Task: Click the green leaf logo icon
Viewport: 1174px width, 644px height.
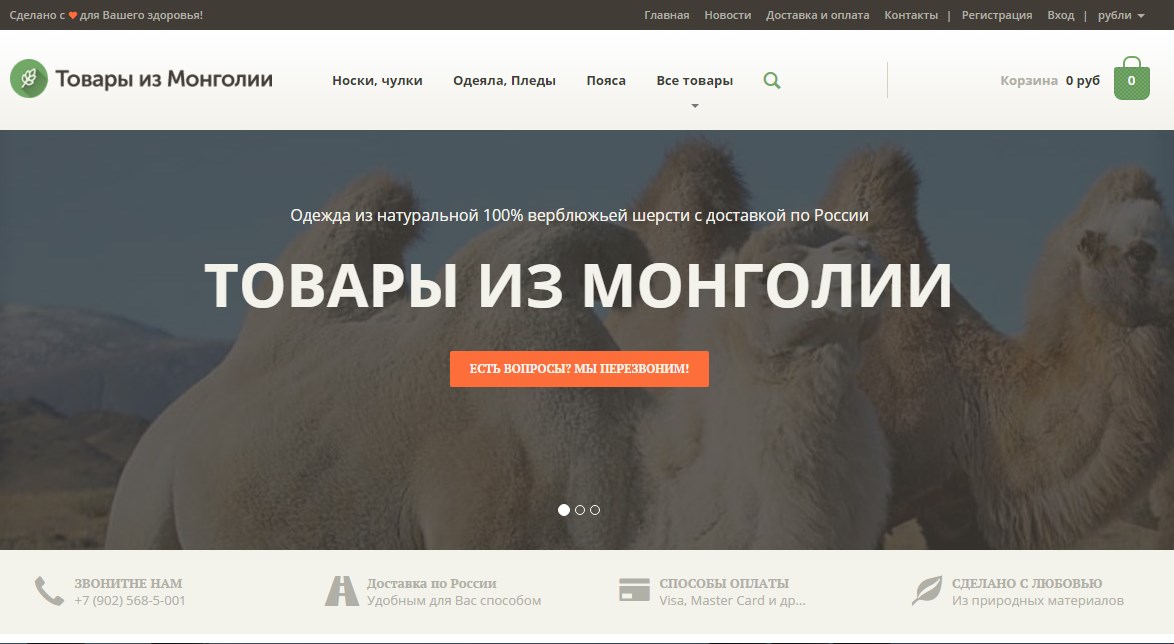Action: (x=29, y=79)
